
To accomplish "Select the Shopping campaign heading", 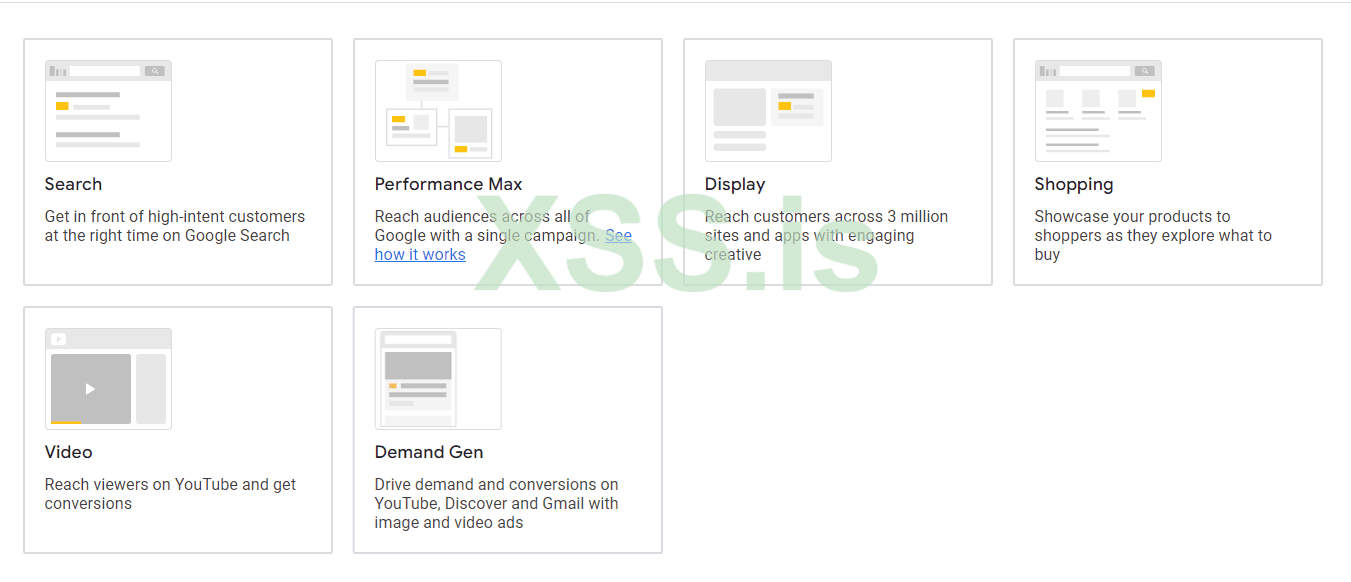I will coord(1074,185).
